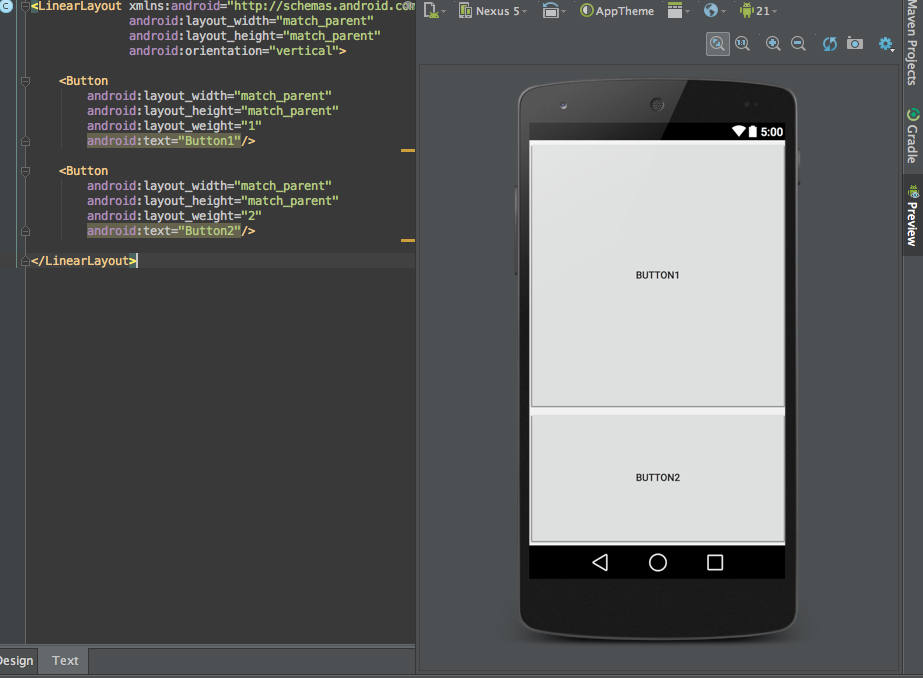Collapse the LinearLayout tag fold marker
This screenshot has height=678, width=923.
point(25,6)
